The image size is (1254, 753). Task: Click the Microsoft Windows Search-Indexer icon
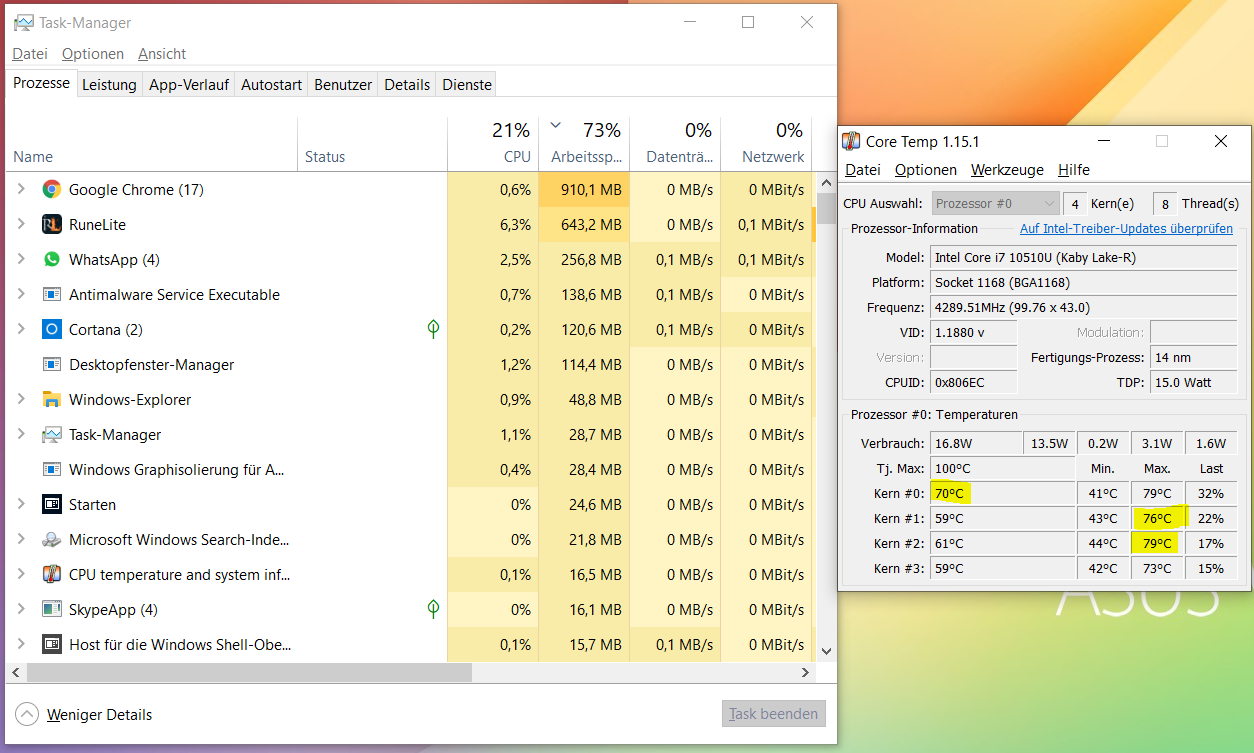52,539
